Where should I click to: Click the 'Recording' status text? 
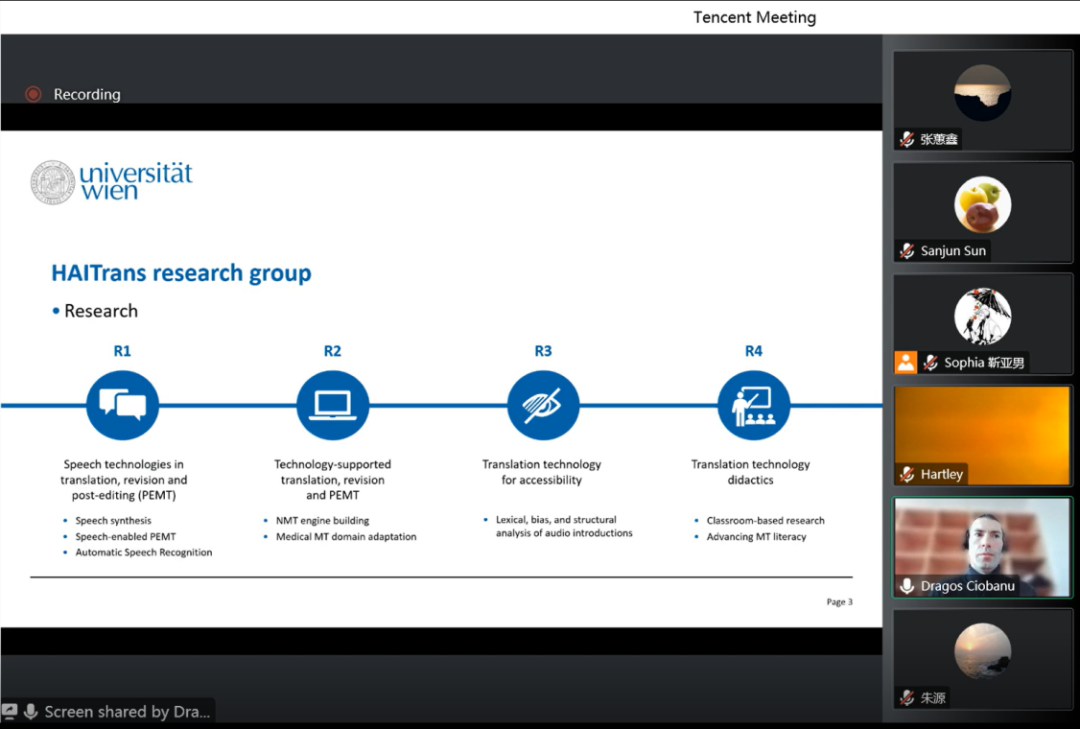point(87,94)
